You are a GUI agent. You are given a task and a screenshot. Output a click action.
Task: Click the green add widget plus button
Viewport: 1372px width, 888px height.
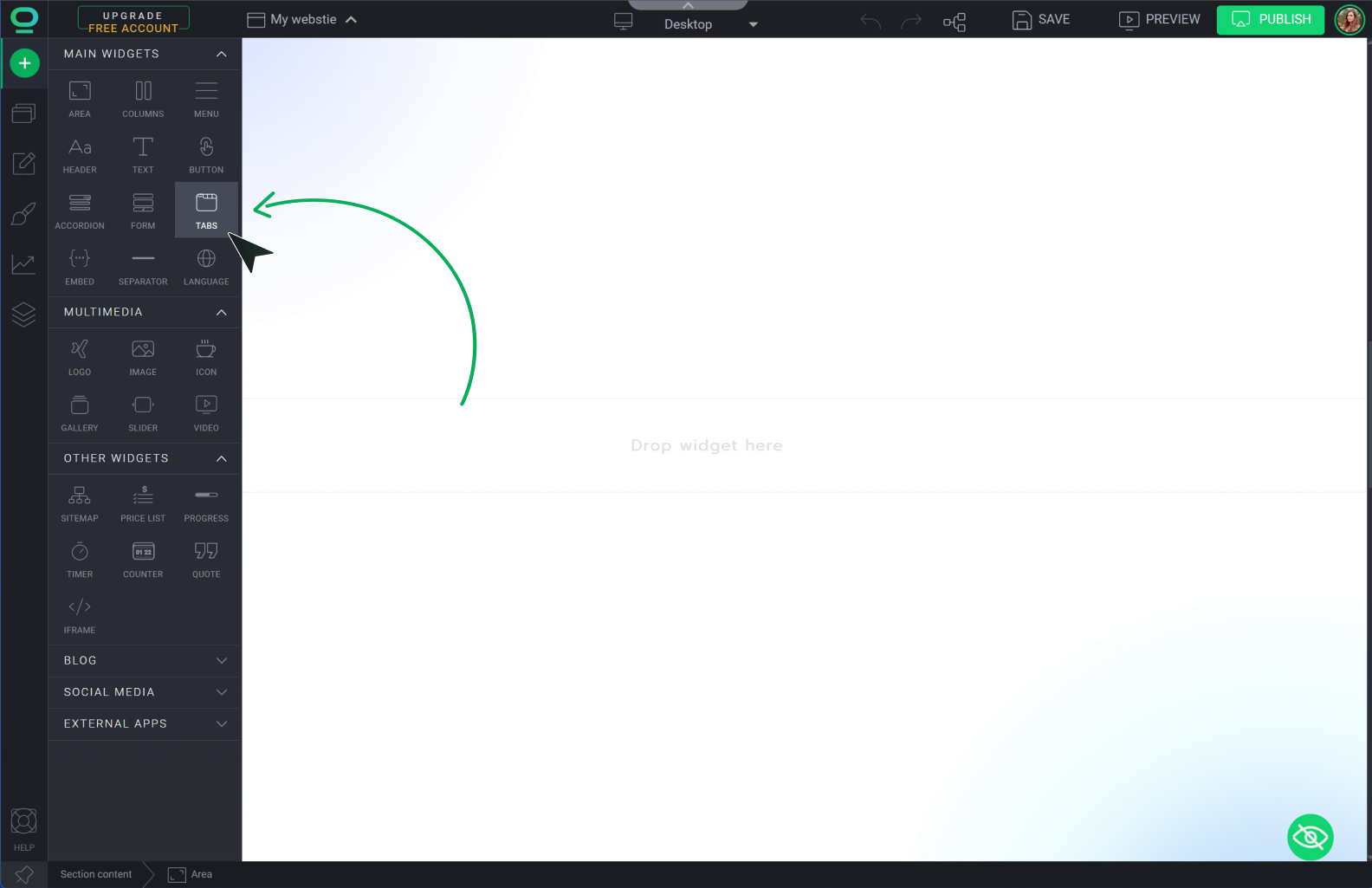[24, 63]
